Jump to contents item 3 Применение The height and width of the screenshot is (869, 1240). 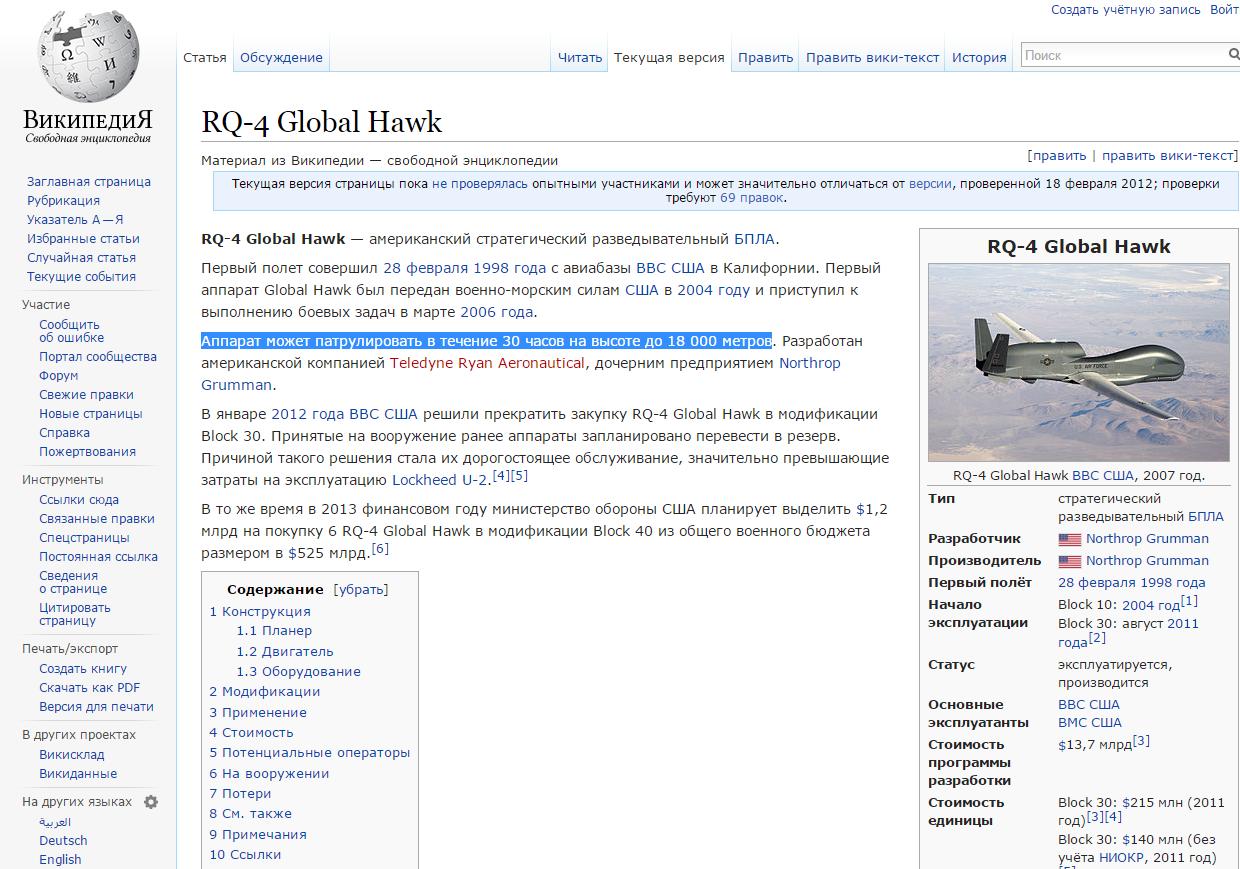pyautogui.click(x=258, y=713)
